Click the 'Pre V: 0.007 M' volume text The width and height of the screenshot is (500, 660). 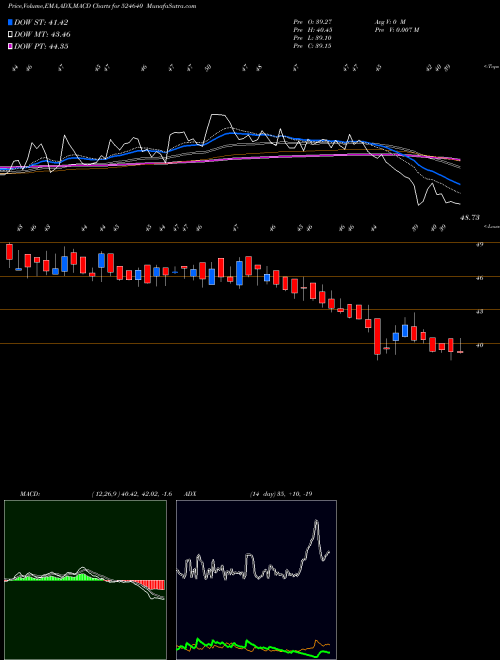click(x=396, y=29)
